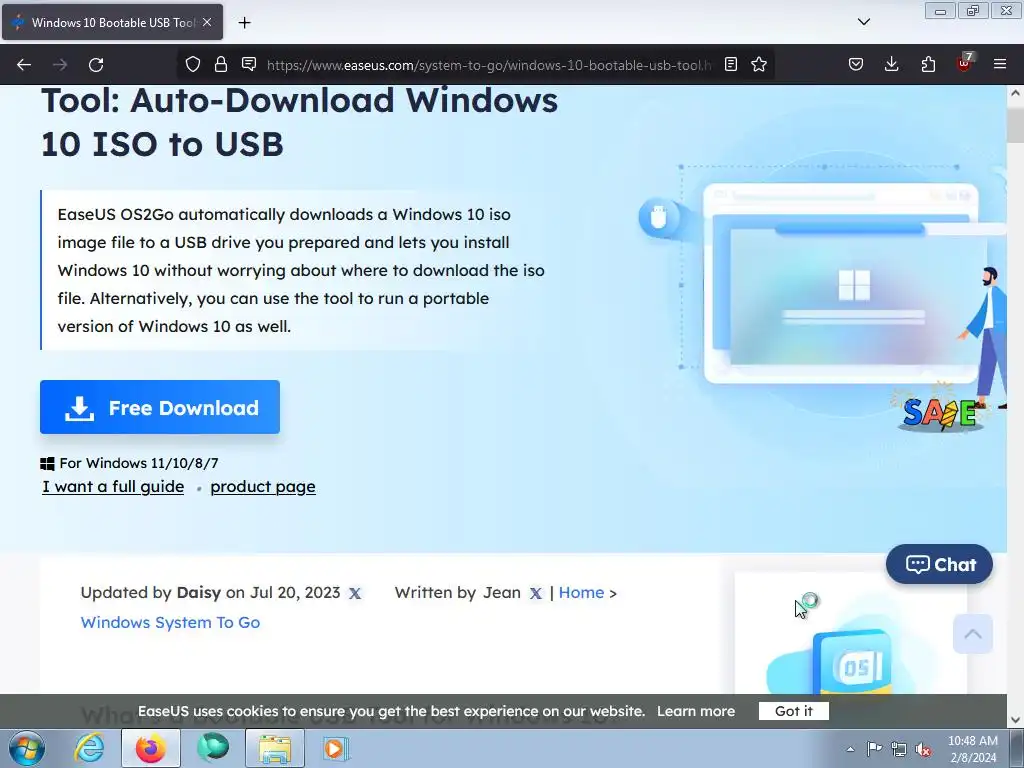Open Firefox downloads panel
The width and height of the screenshot is (1024, 768).
click(891, 64)
